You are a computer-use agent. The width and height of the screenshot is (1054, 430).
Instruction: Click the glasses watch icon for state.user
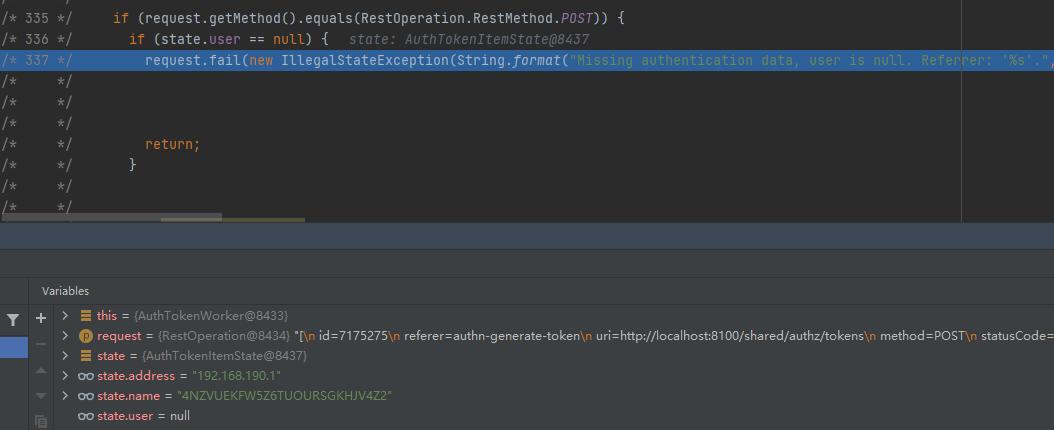[x=86, y=416]
